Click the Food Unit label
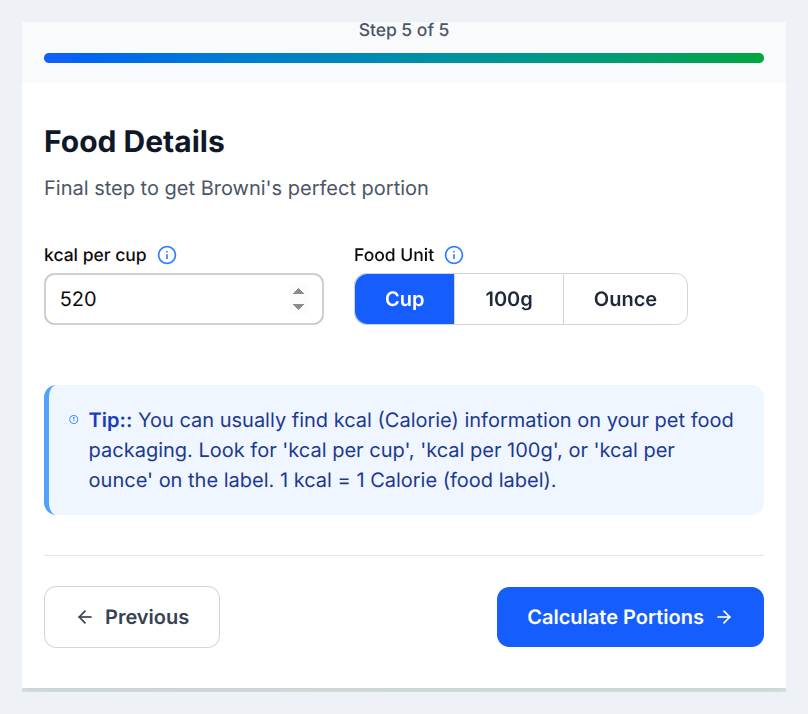Viewport: 808px width, 714px height. click(394, 255)
